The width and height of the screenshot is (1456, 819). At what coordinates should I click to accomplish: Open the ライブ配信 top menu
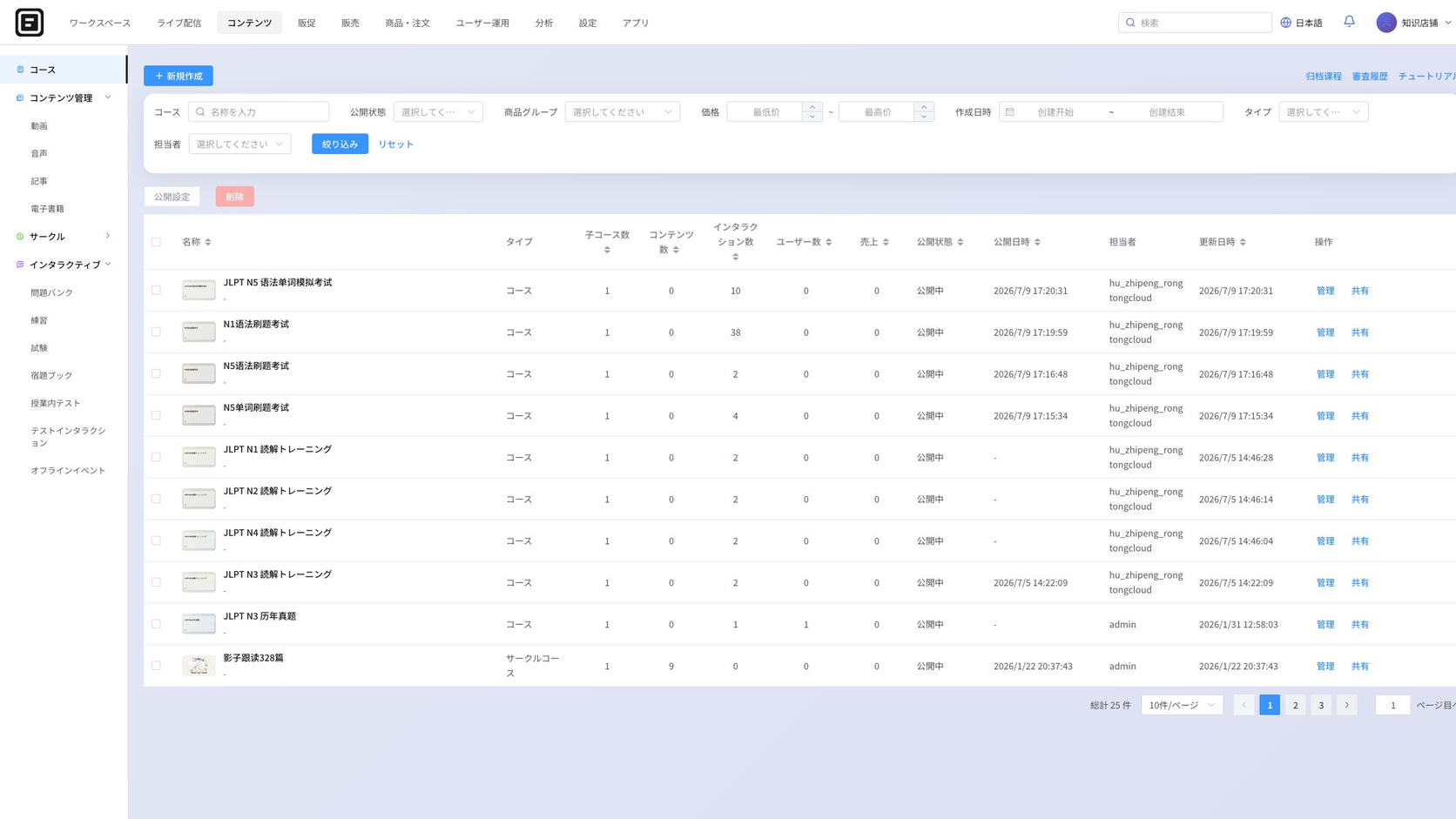179,23
